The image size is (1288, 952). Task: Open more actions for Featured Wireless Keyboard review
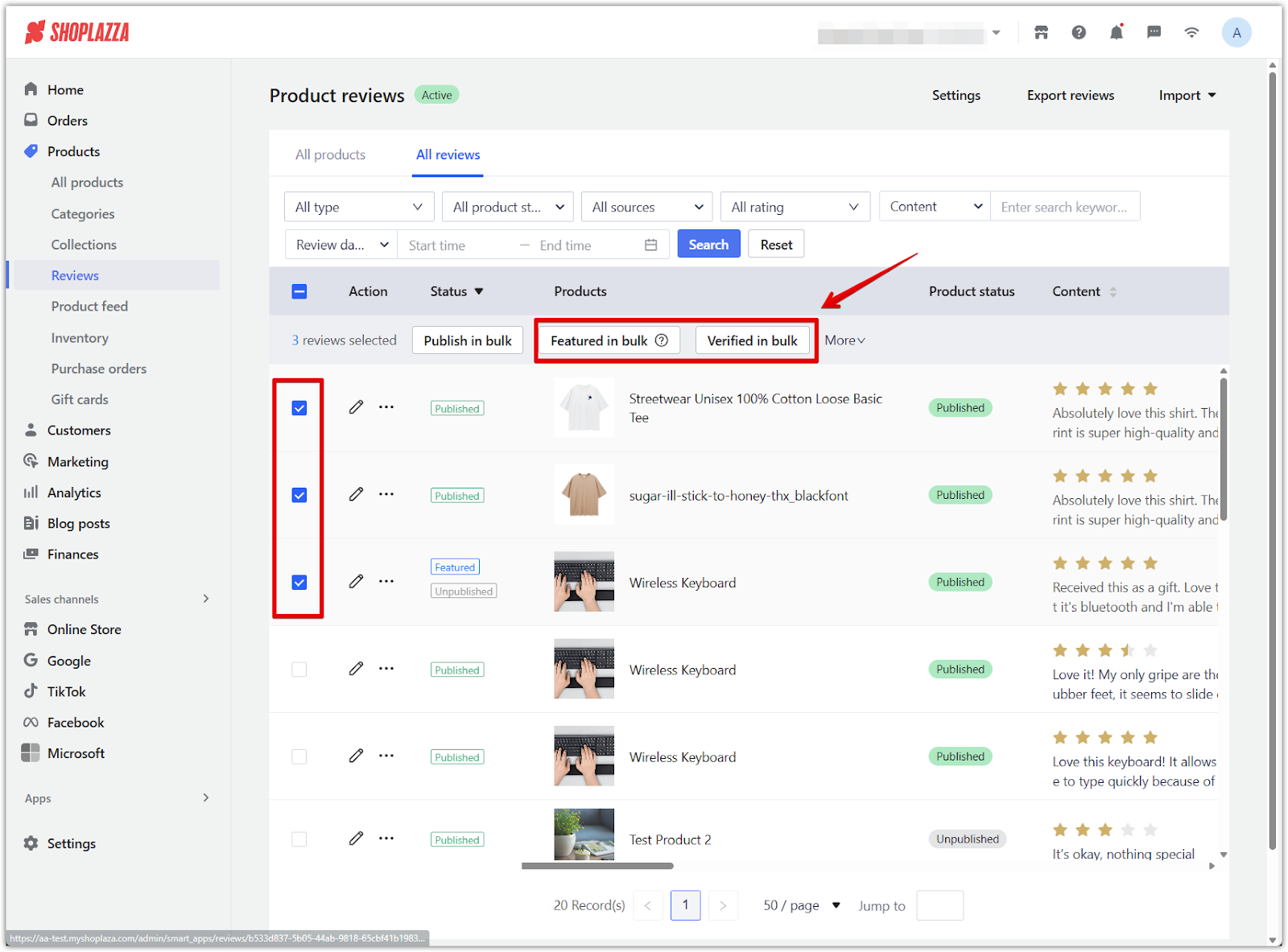click(386, 581)
